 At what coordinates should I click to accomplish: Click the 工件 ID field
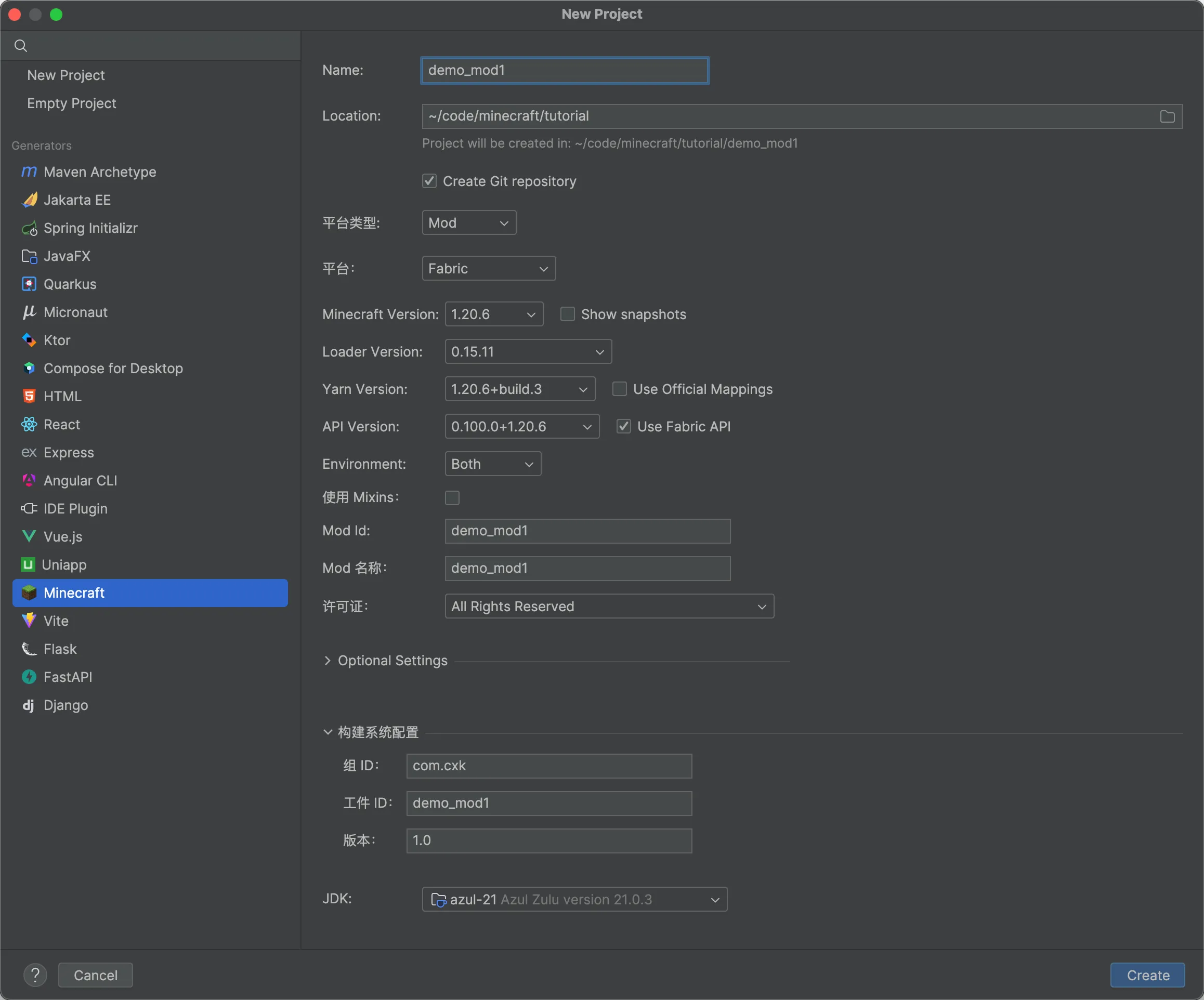tap(548, 803)
